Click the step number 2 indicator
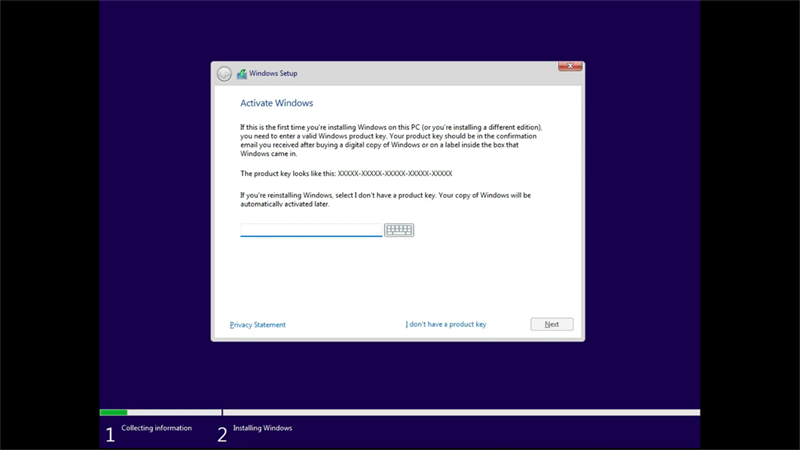 click(222, 434)
